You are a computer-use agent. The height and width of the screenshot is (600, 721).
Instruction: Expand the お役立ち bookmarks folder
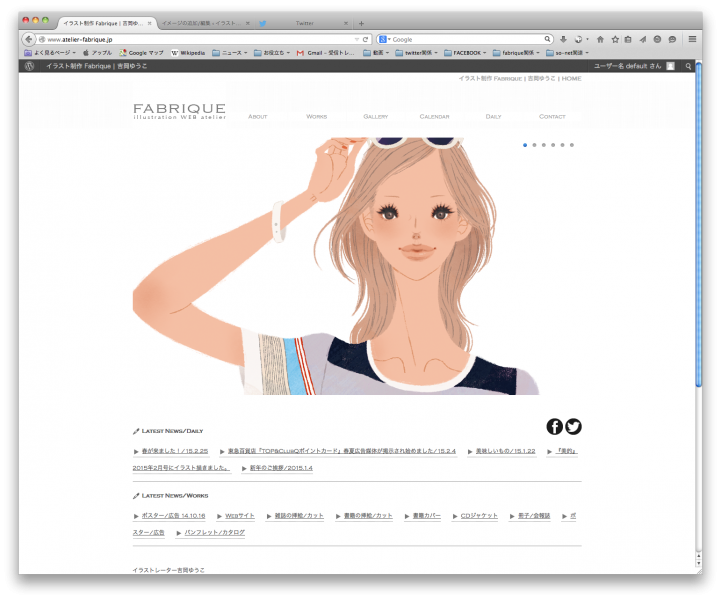(x=272, y=53)
